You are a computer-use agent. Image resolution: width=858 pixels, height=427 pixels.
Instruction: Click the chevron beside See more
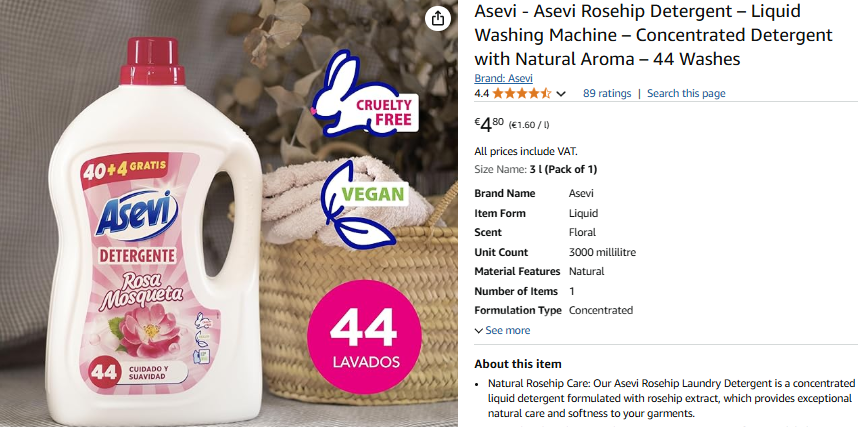coord(479,331)
